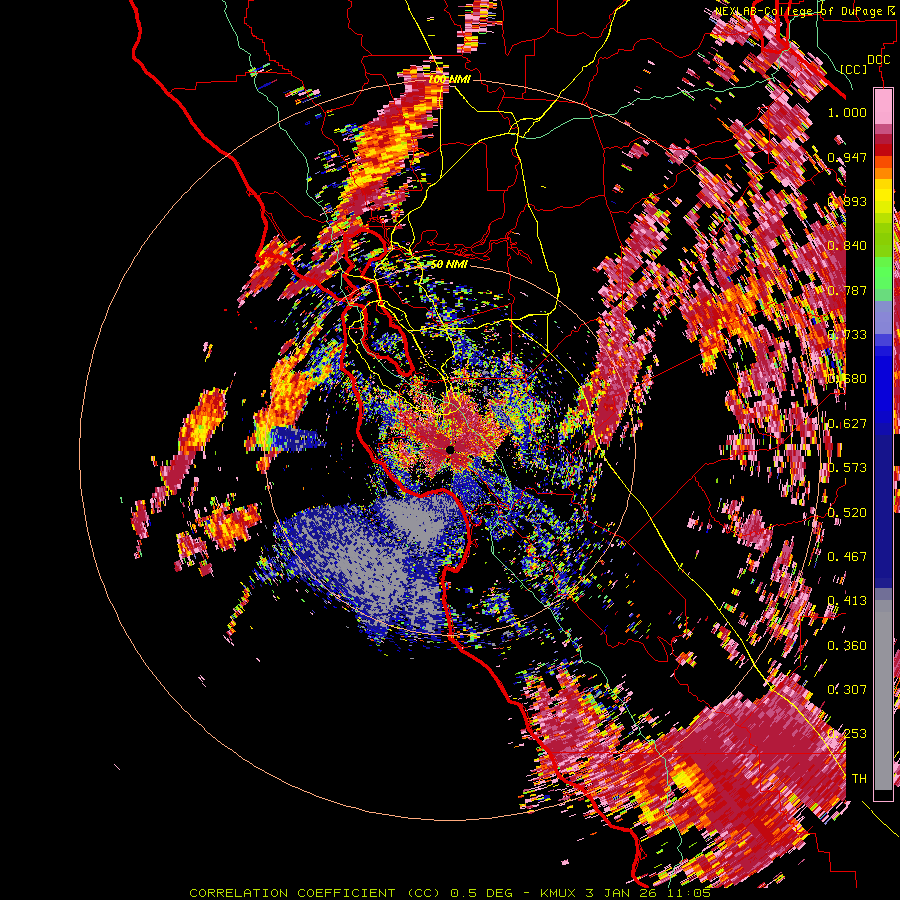This screenshot has height=900, width=900.
Task: Click the 0.947 value on the color scale
Action: pos(847,157)
